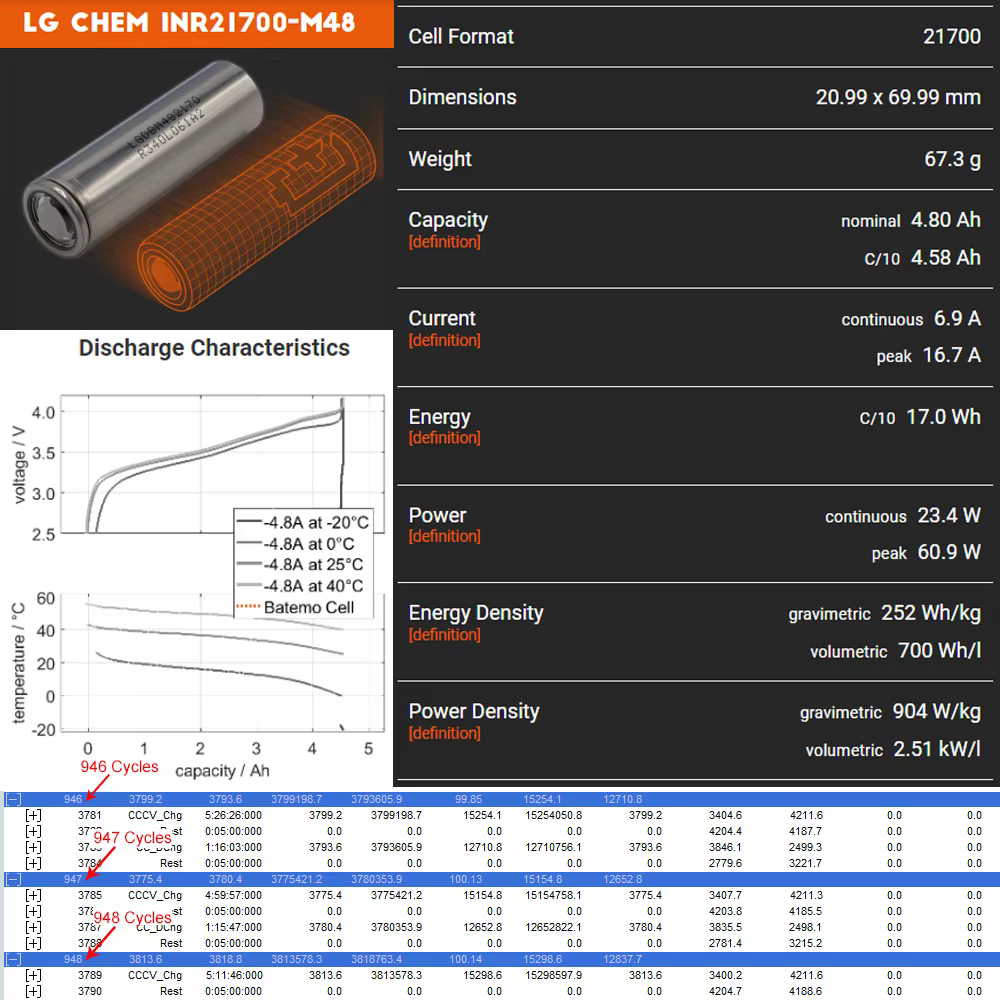
Task: Select the LG CHEM INR21700-M48 title banner
Action: pos(196,24)
